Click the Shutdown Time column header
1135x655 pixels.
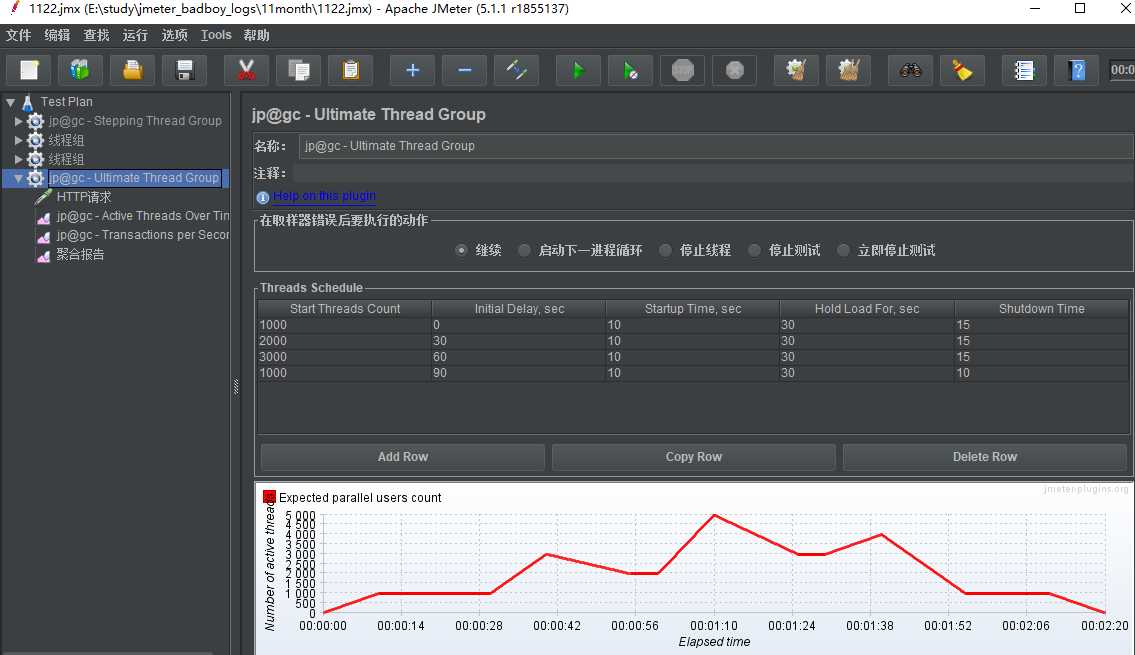pyautogui.click(x=1042, y=308)
